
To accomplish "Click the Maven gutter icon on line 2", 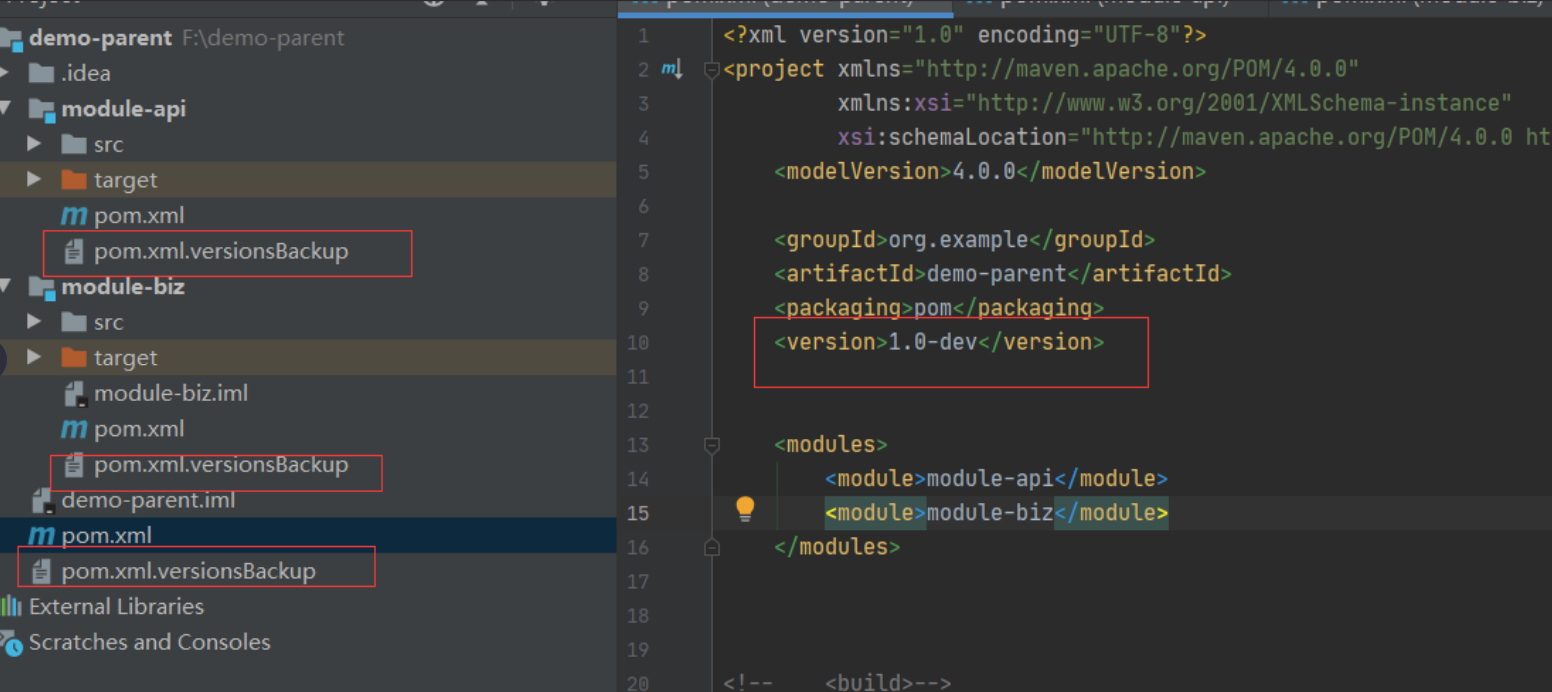I will (x=671, y=69).
